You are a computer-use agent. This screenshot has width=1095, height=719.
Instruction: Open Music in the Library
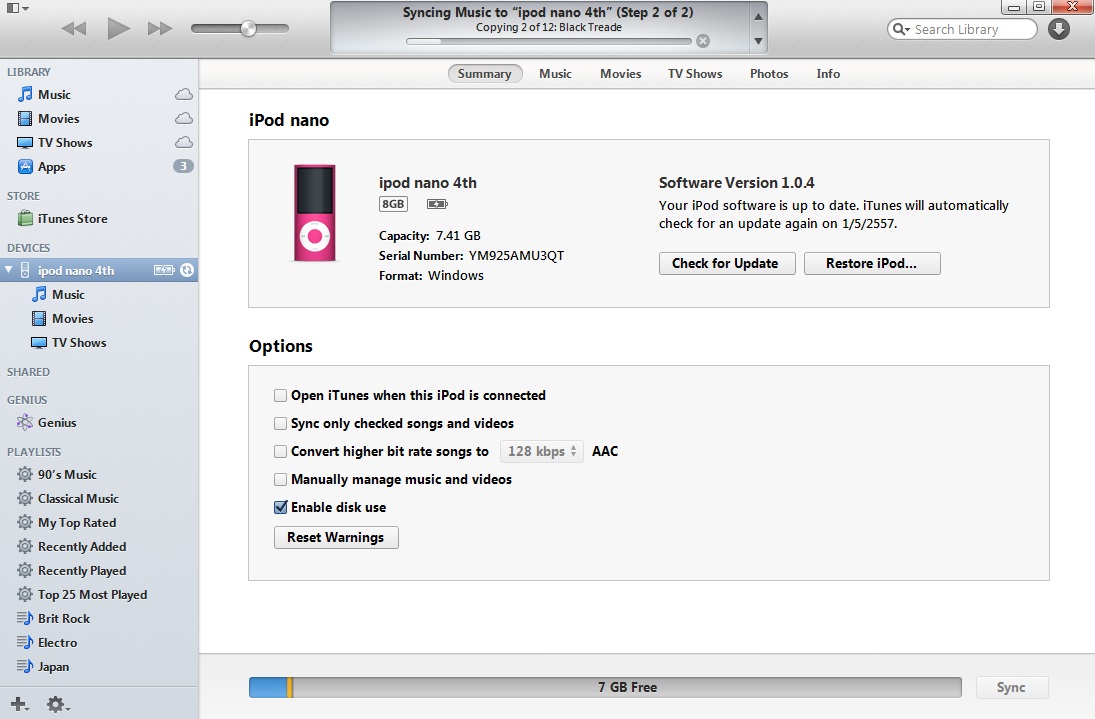[x=54, y=94]
